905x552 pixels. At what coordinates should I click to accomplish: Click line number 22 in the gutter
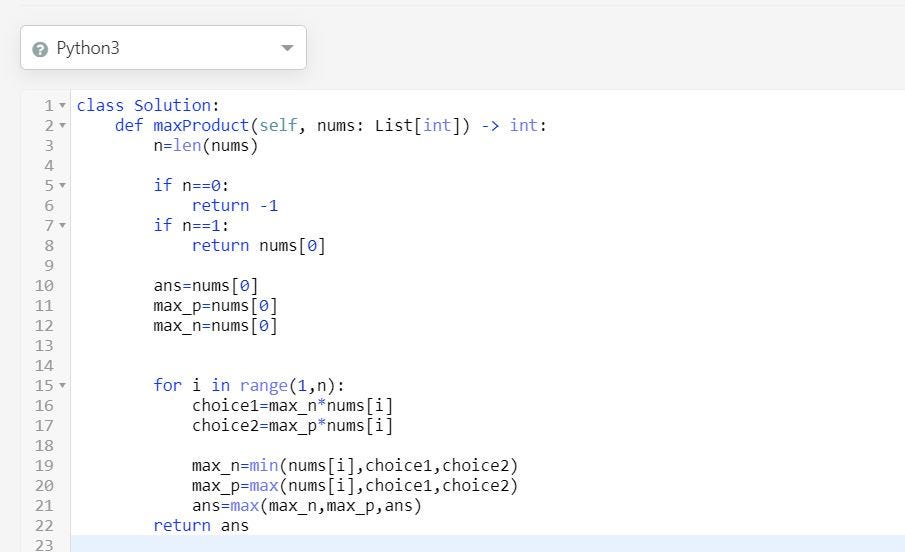[44, 525]
